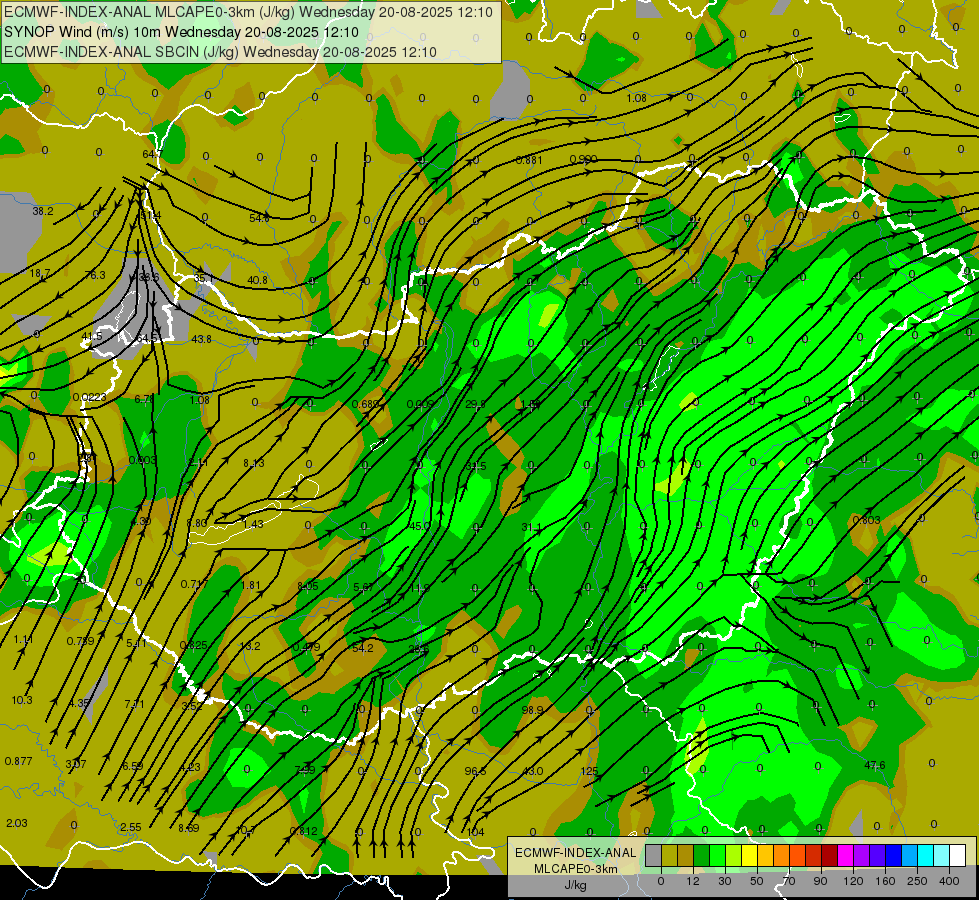Click the map value '0.877'
Image resolution: width=979 pixels, height=900 pixels.
19,761
